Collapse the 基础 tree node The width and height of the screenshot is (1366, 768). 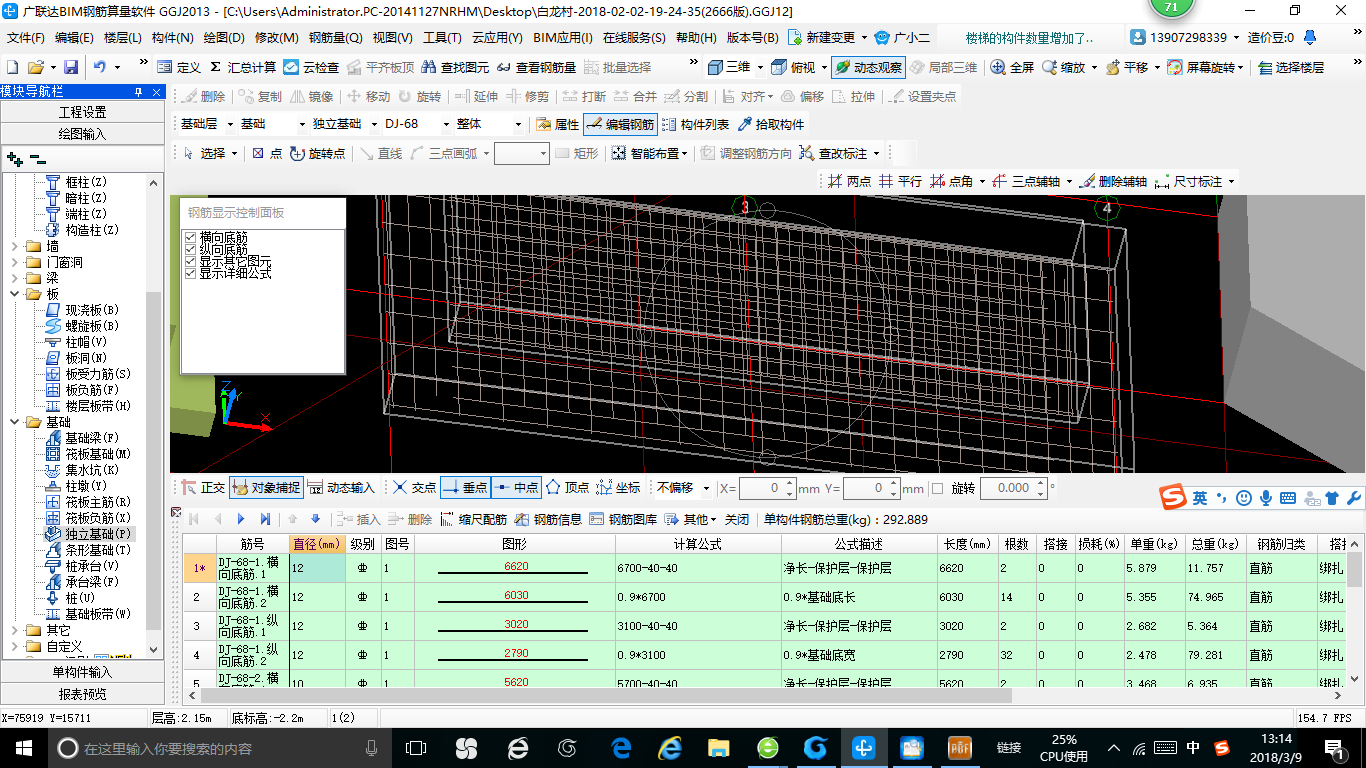coord(14,422)
